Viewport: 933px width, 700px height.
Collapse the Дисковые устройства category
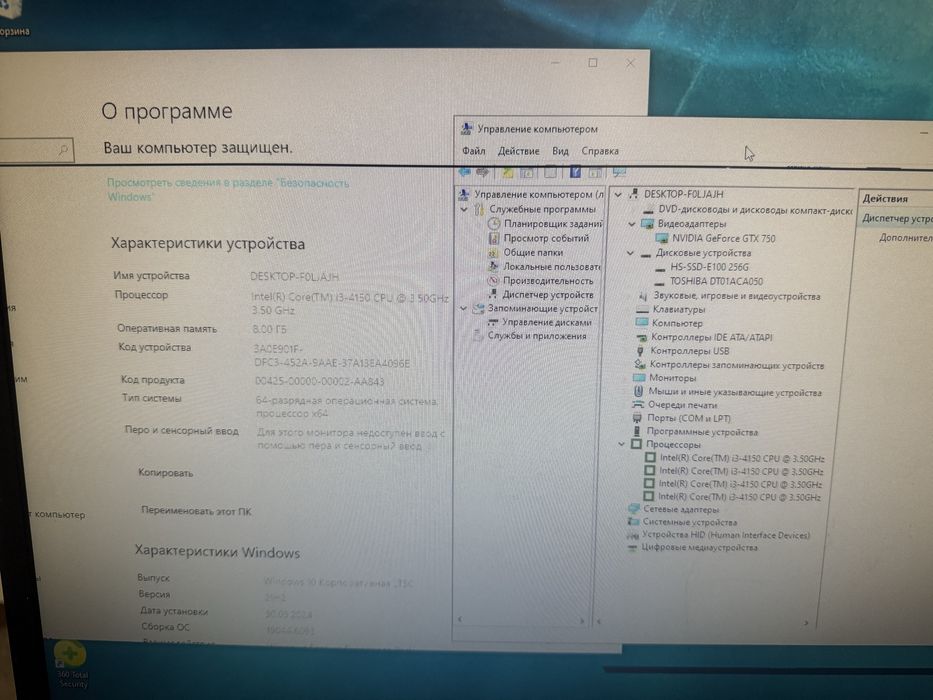pos(631,253)
